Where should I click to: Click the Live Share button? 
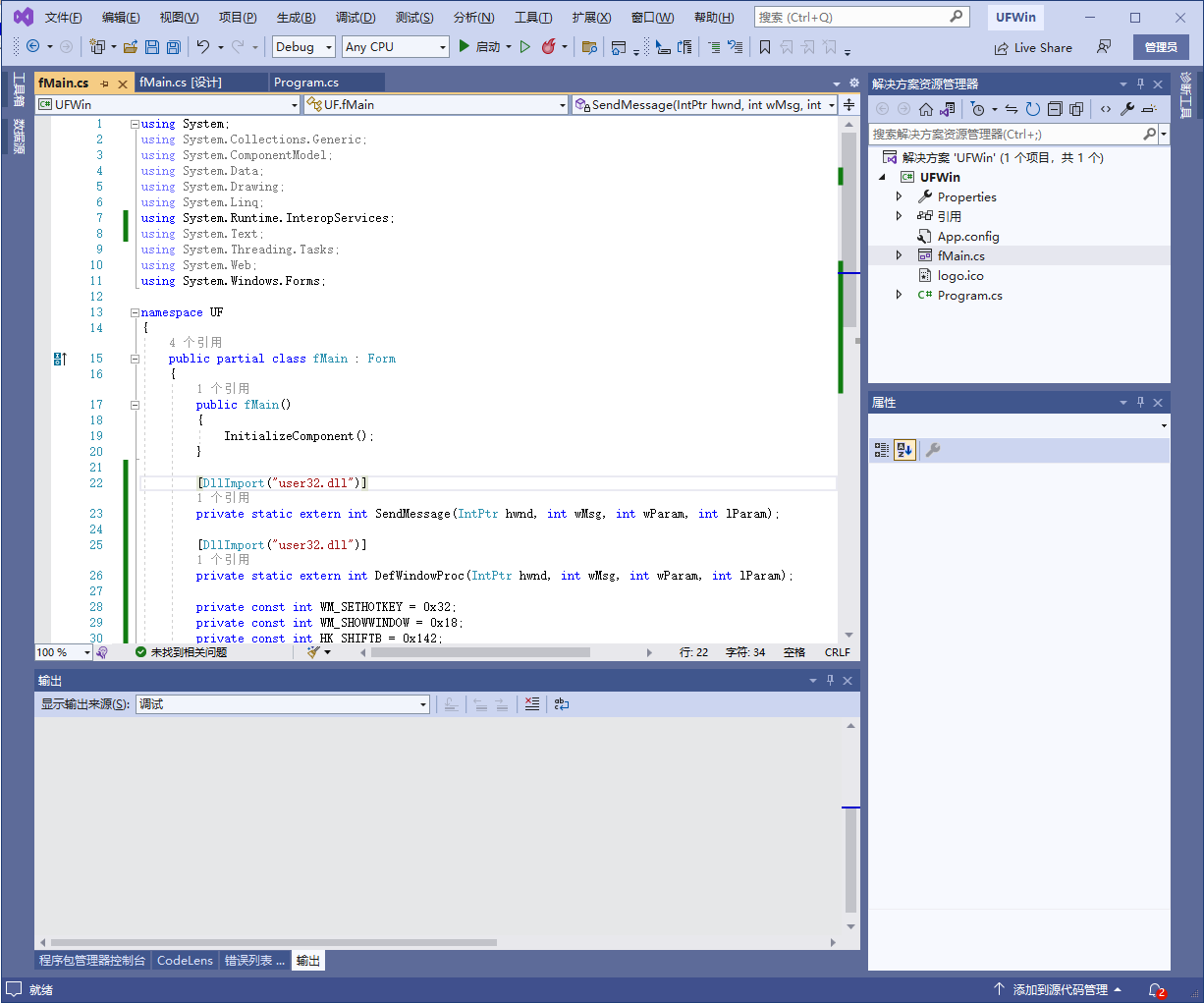[x=1033, y=48]
